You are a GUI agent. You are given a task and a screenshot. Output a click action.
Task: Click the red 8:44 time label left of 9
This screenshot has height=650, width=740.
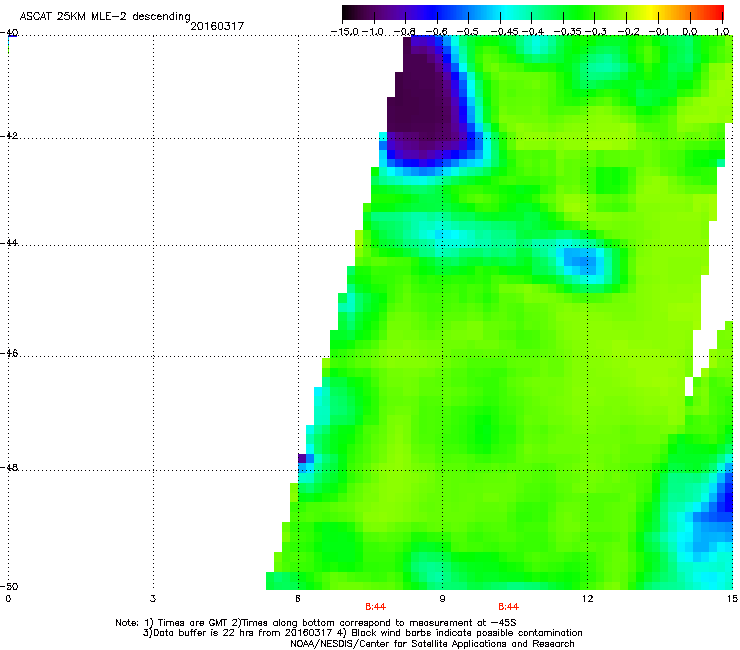click(376, 607)
